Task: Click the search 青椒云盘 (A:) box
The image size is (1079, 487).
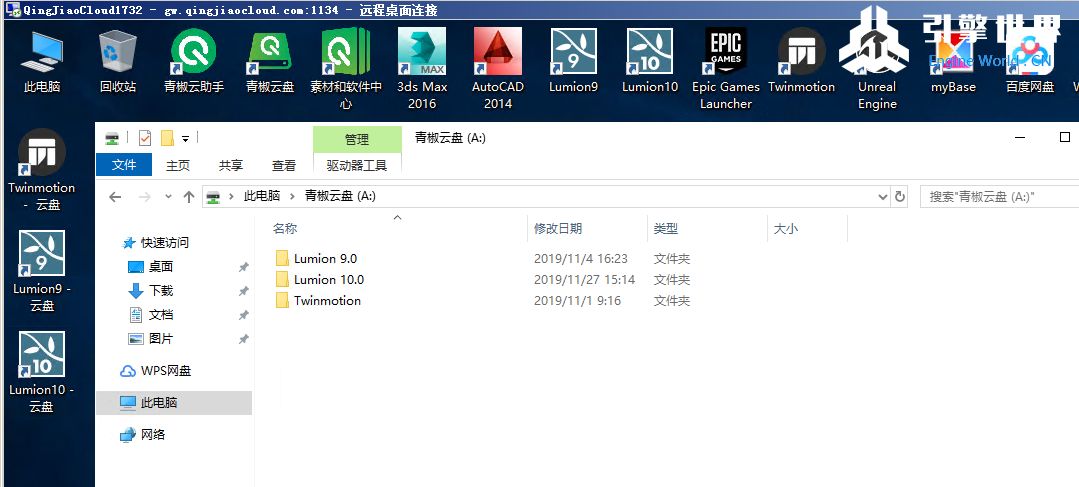Action: coord(999,197)
